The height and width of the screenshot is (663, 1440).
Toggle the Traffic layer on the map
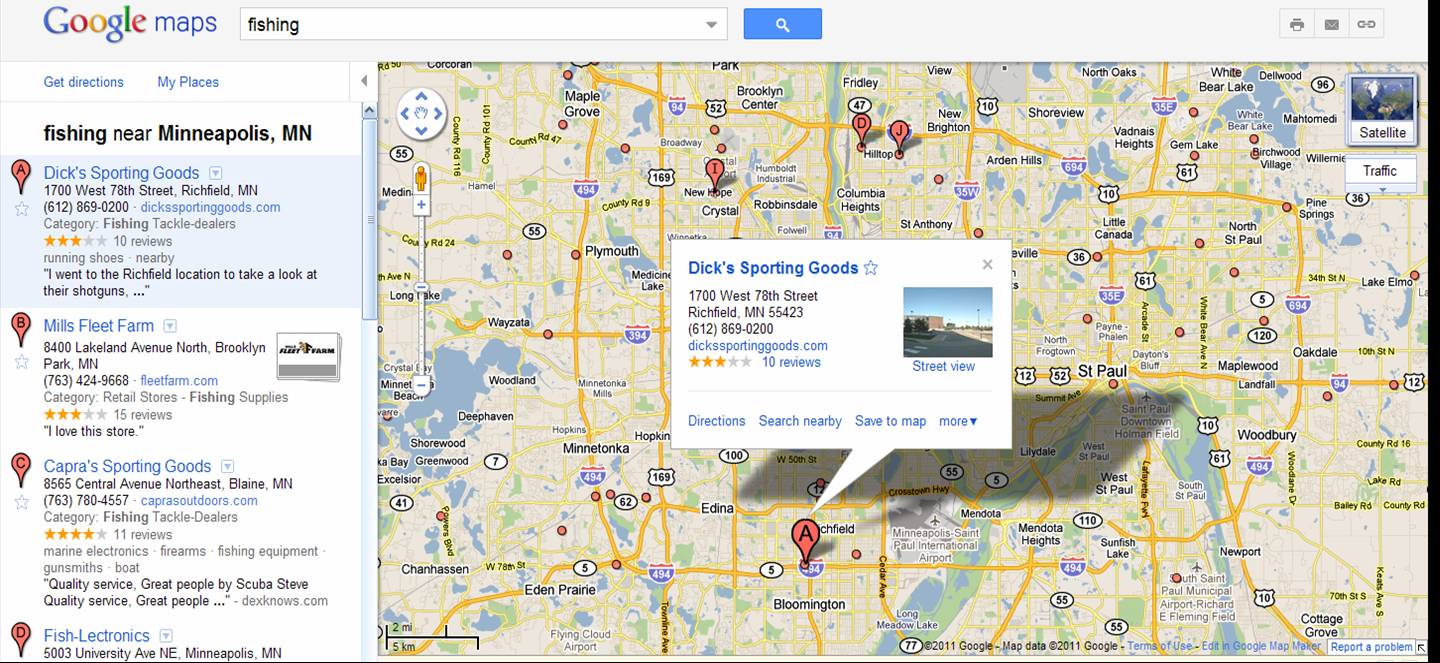pos(1379,171)
